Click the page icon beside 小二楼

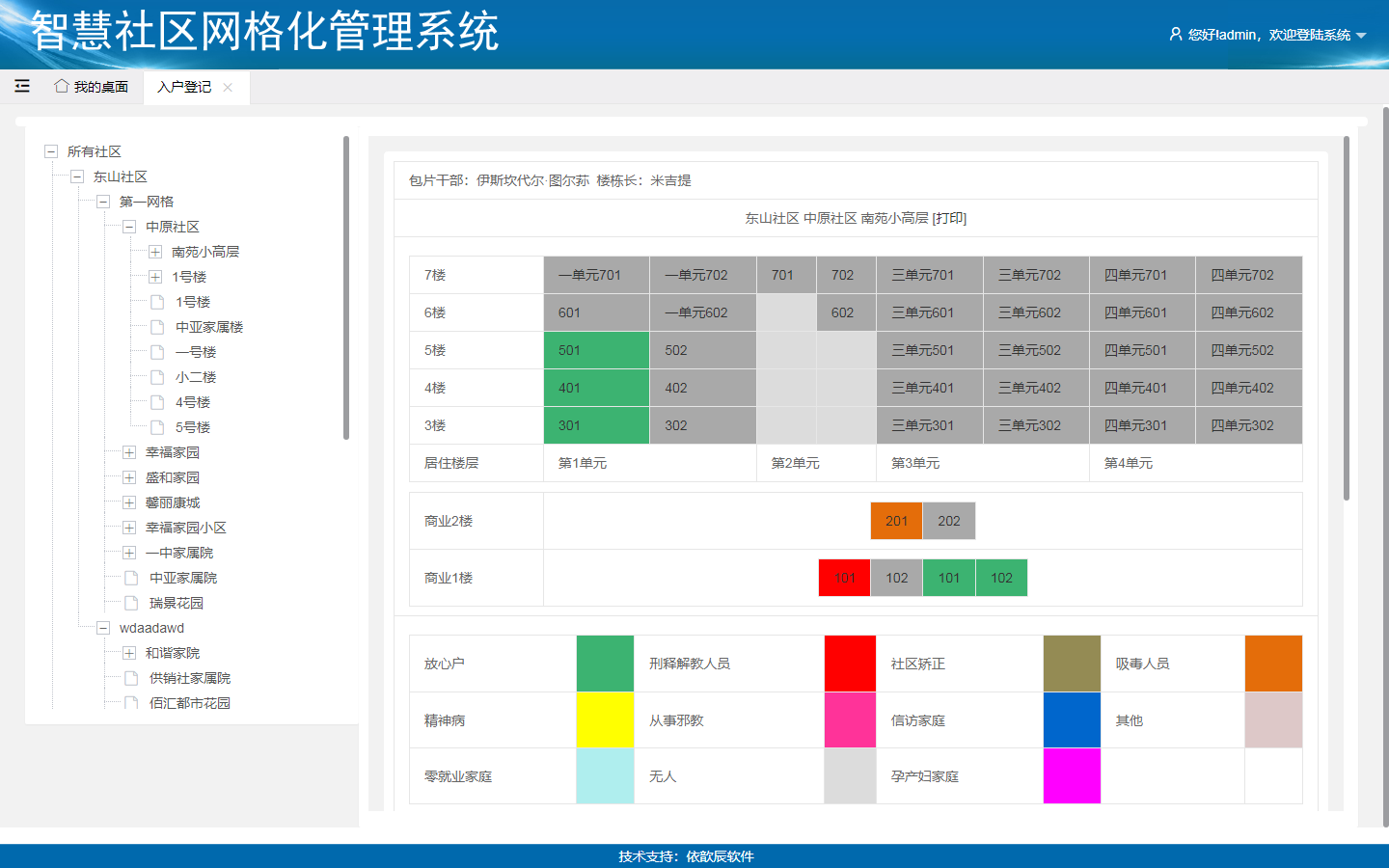pos(157,377)
